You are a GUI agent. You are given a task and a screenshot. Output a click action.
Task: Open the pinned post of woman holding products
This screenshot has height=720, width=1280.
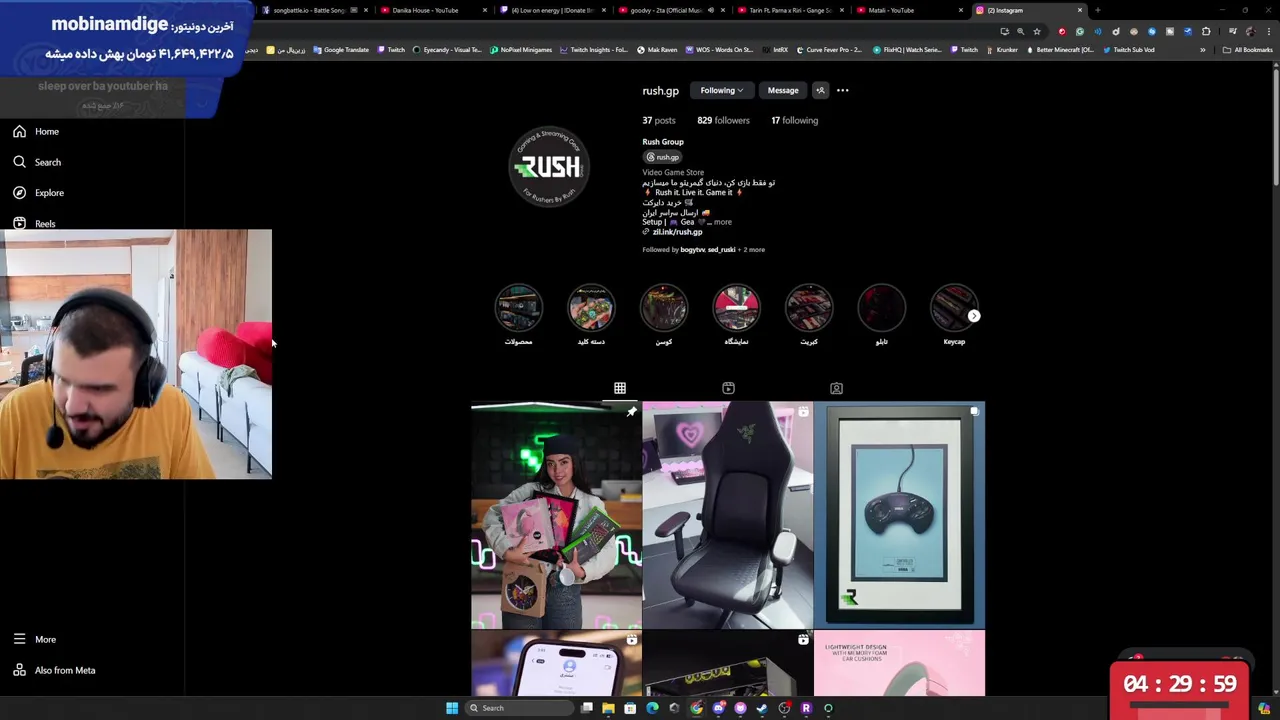[556, 515]
